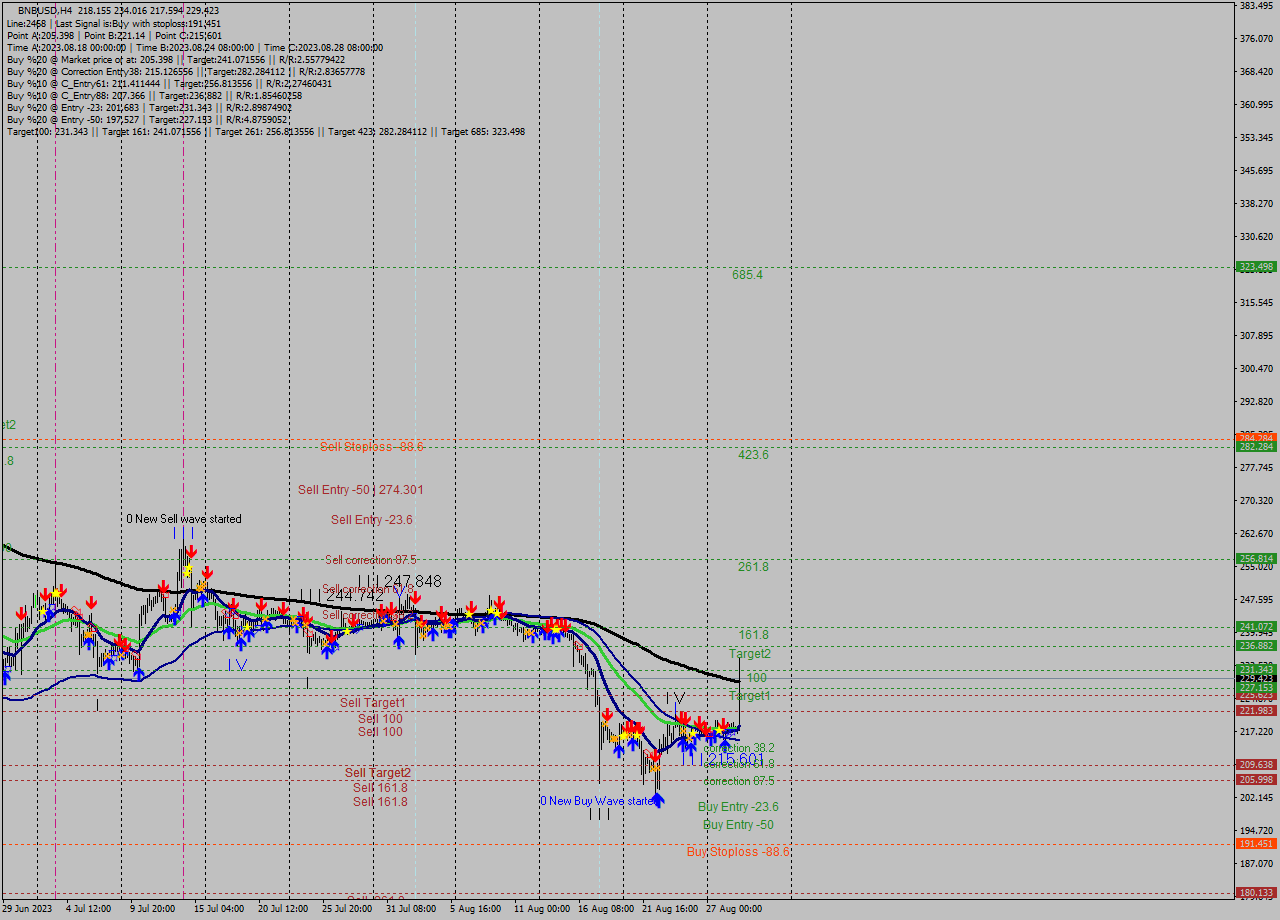The height and width of the screenshot is (920, 1280).
Task: Click the 'Buy Entry -23.6' text label
Action: point(738,807)
